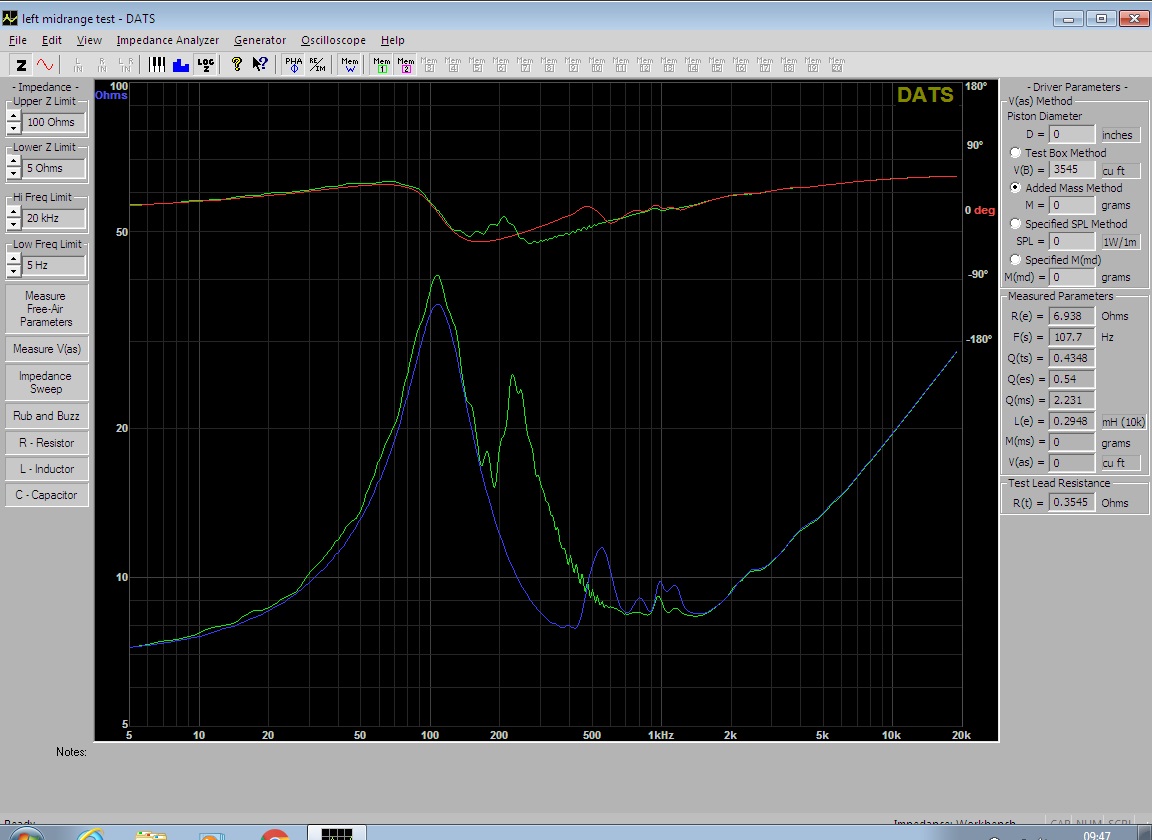Select the Z impedance analyzer mode icon
1152x840 pixels.
click(21, 65)
